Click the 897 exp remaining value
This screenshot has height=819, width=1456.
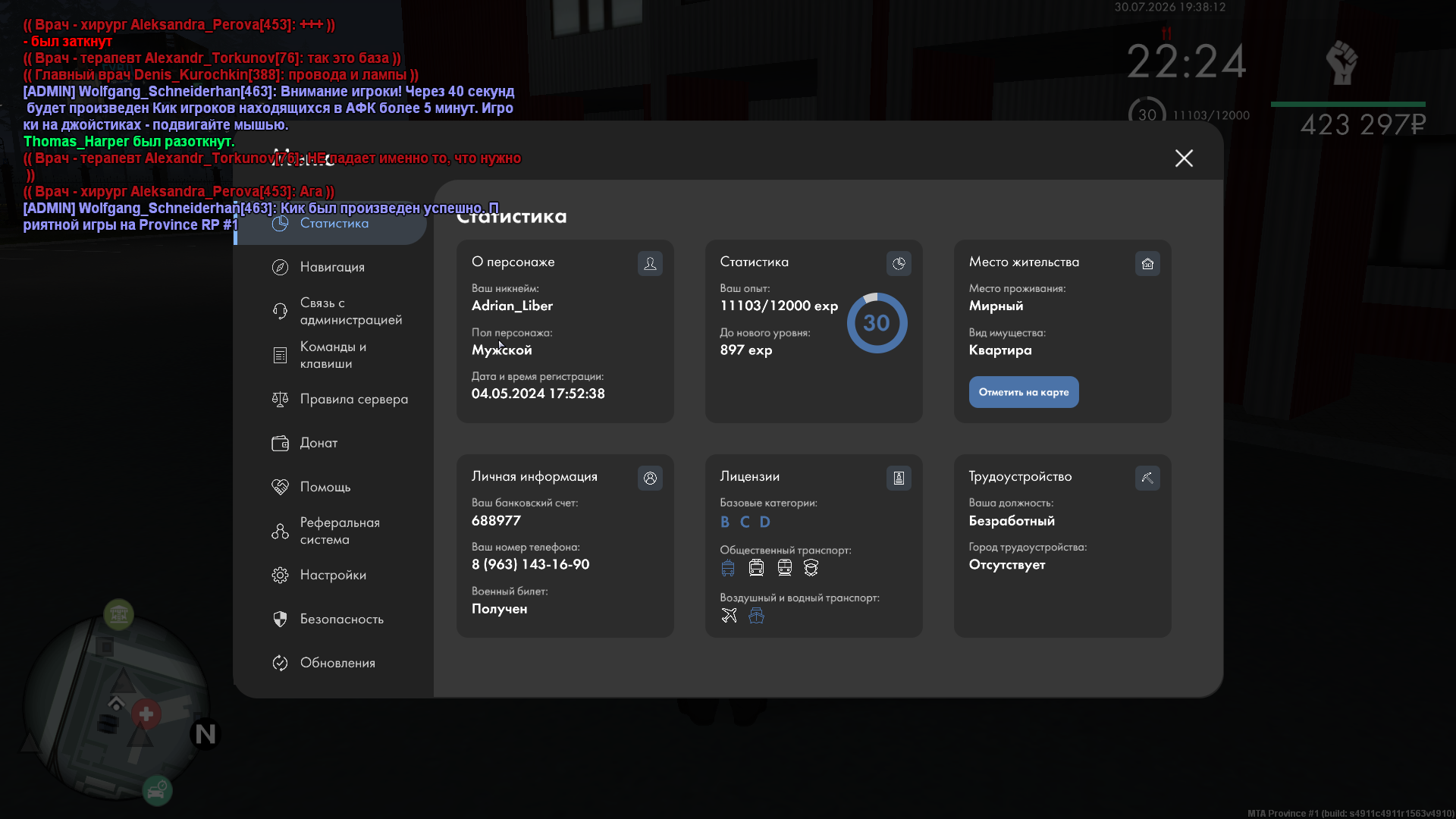coord(745,350)
